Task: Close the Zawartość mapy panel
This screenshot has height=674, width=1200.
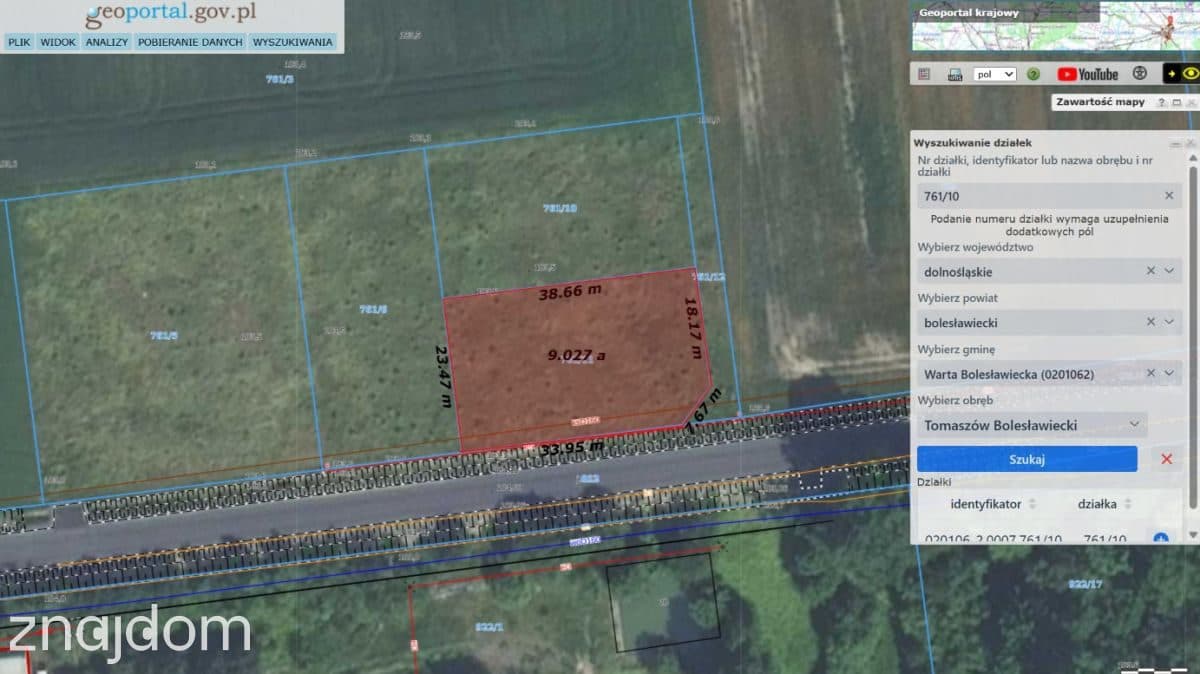Action: [x=1190, y=102]
